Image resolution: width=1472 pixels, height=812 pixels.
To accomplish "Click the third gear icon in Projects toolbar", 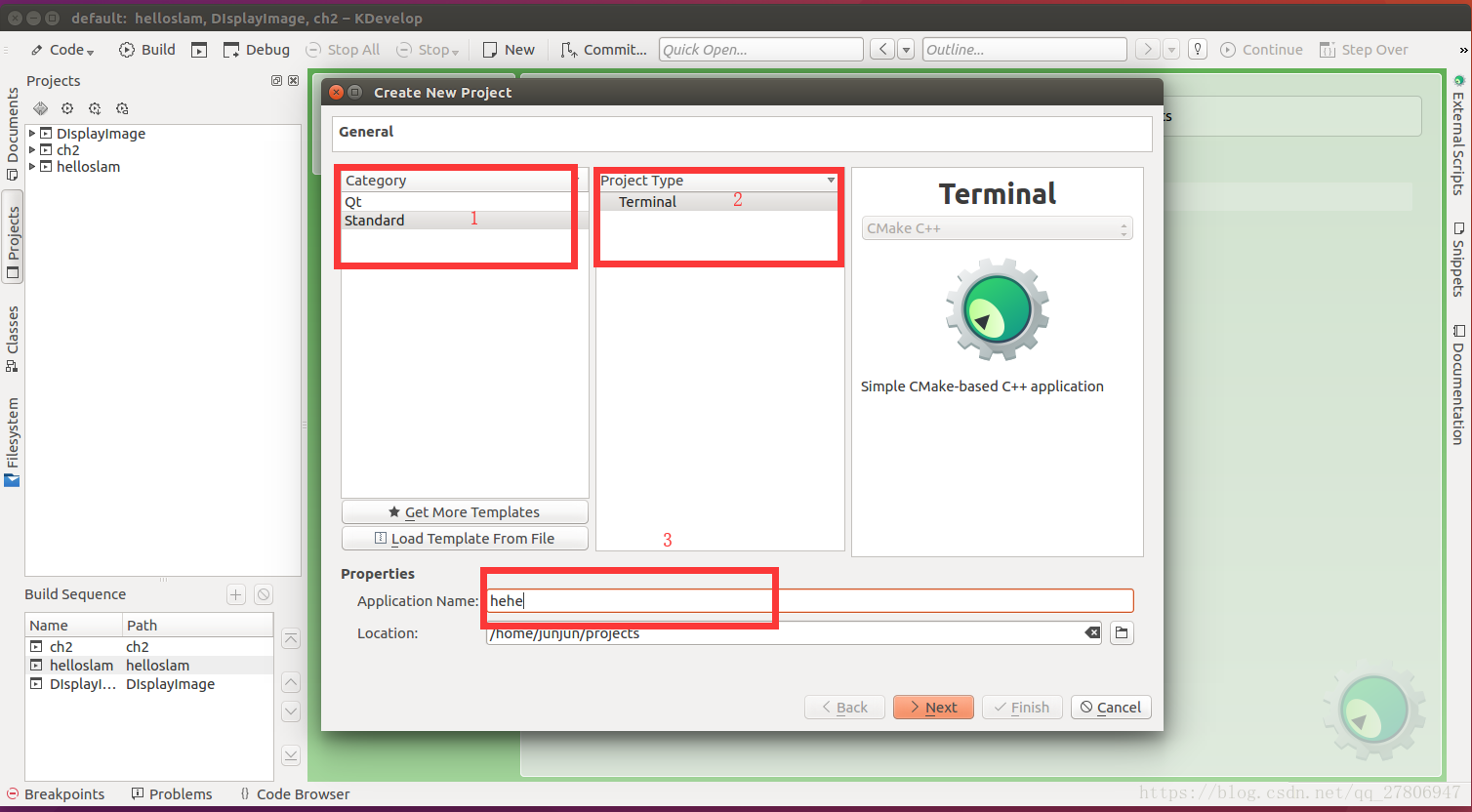I will (x=95, y=108).
